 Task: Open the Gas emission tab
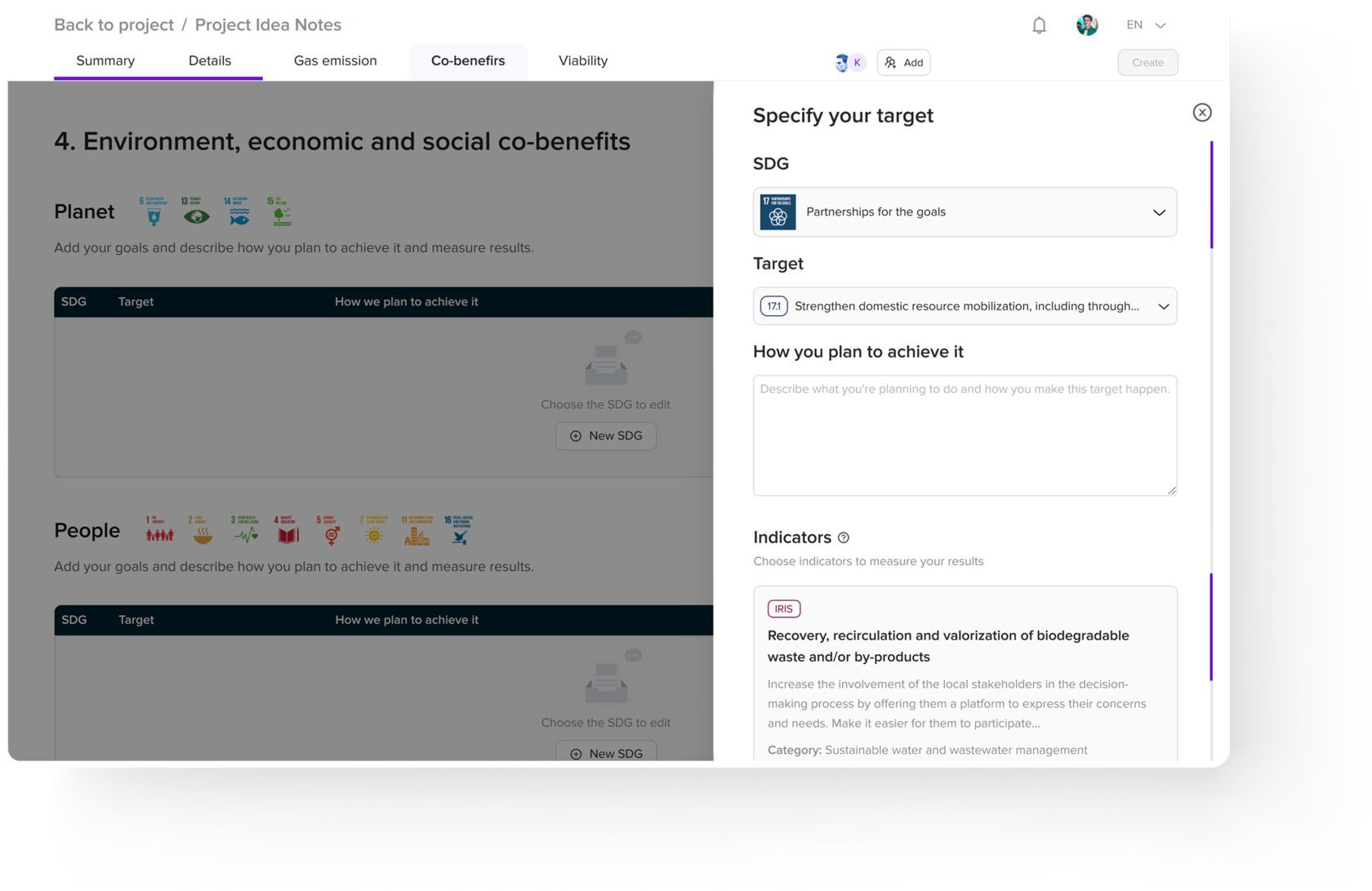[335, 61]
